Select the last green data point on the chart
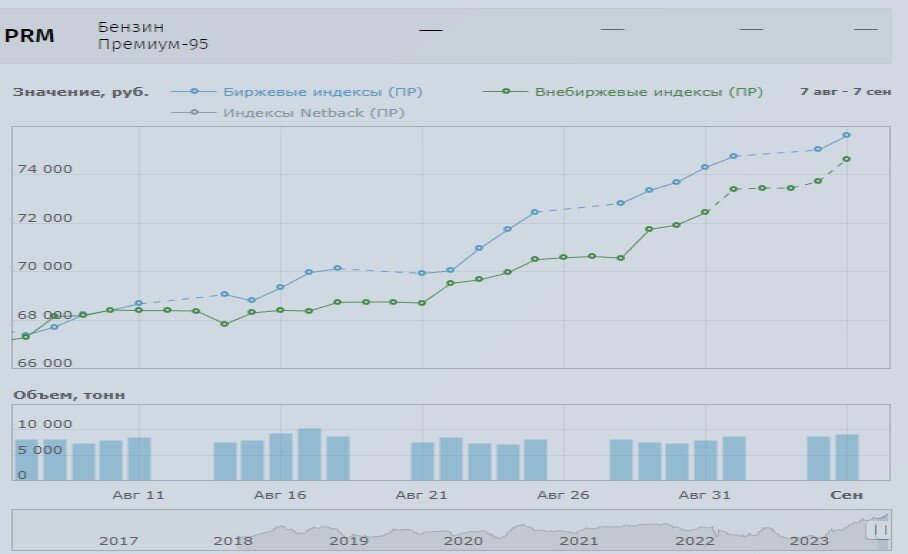Screen dimensions: 908x554 pos(846,159)
